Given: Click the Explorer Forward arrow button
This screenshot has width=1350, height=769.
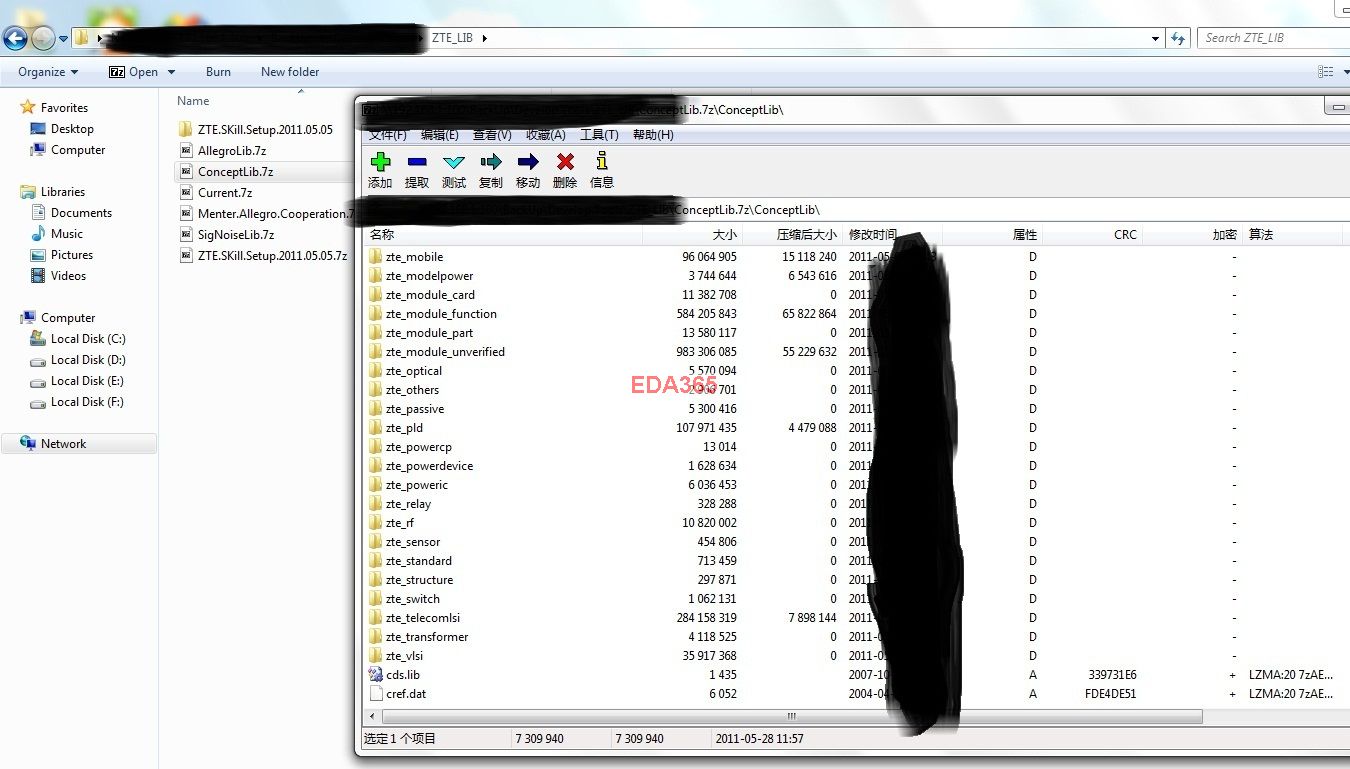Looking at the screenshot, I should [43, 38].
